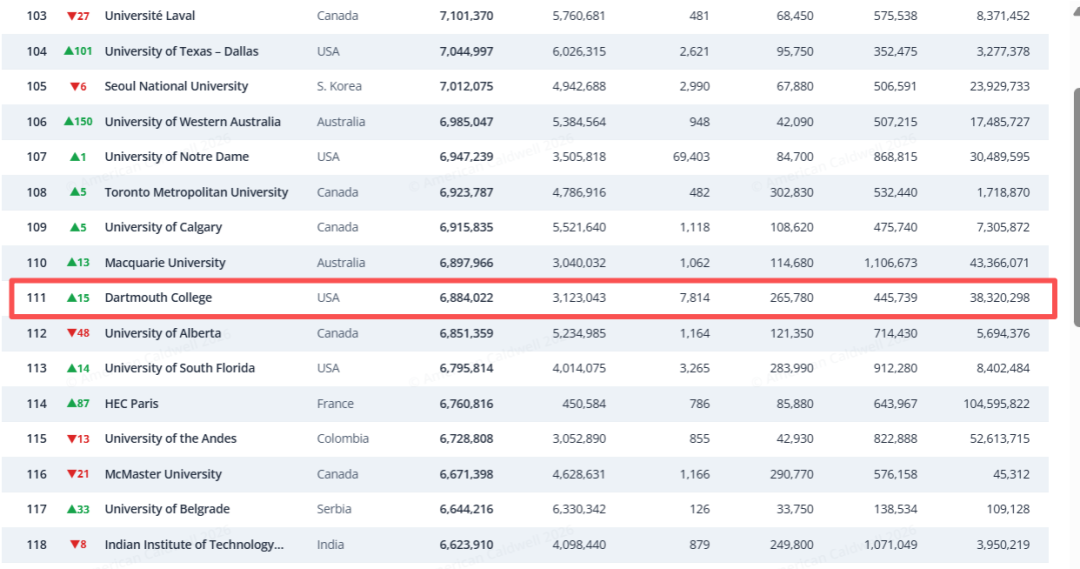Screen dimensions: 1080x569
Task: Open Macquarie University details
Action: tap(165, 262)
